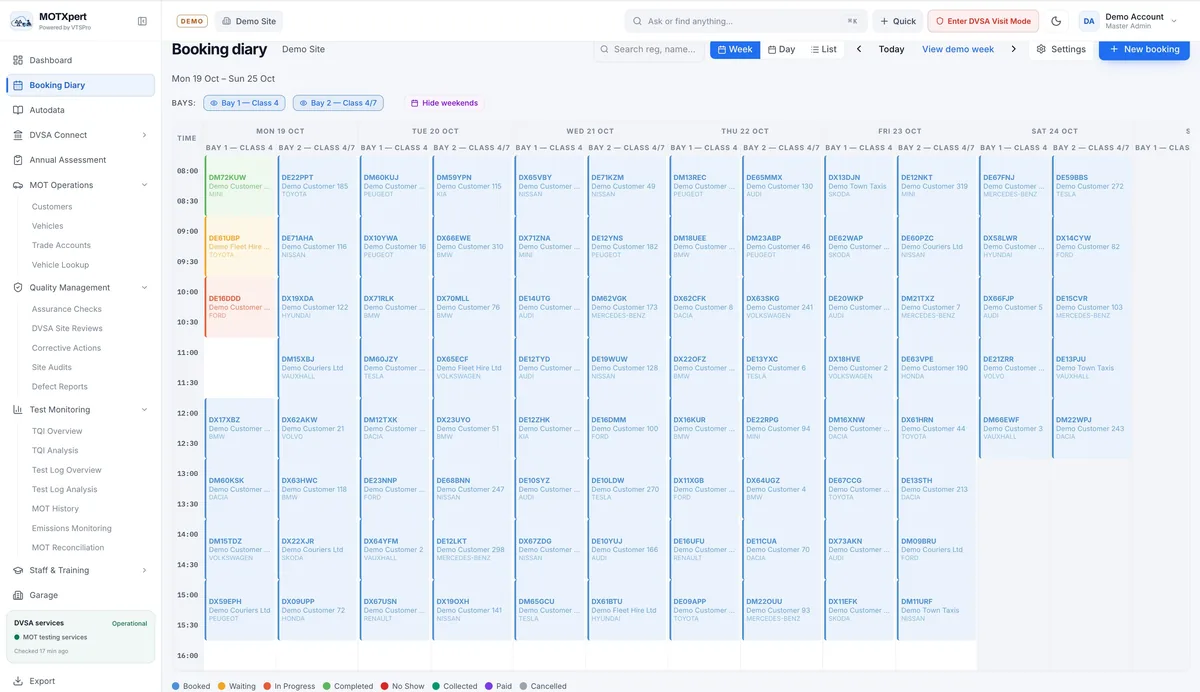Switch to List view
The image size is (1200, 692).
(x=823, y=49)
